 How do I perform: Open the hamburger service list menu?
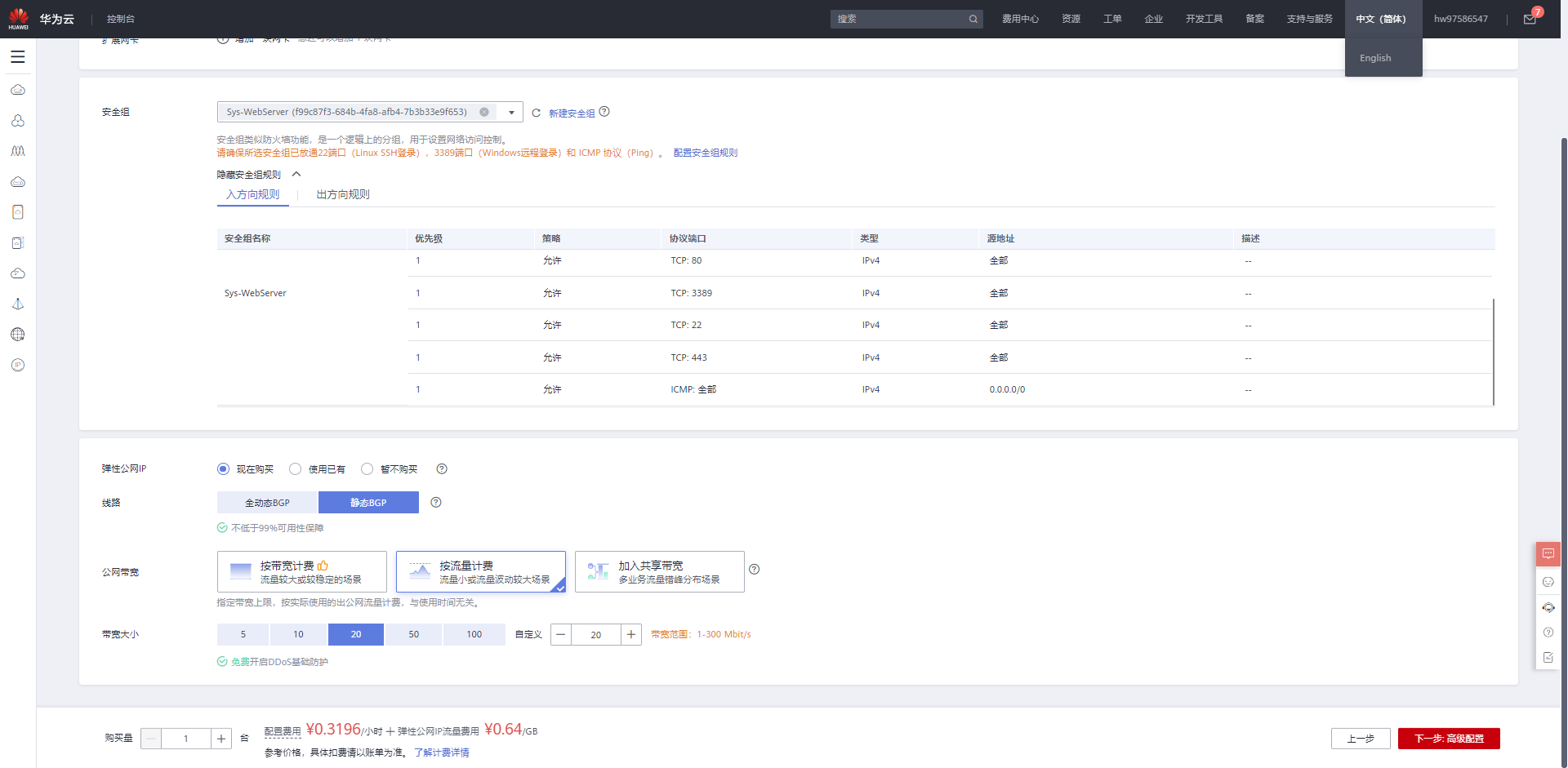tap(18, 57)
